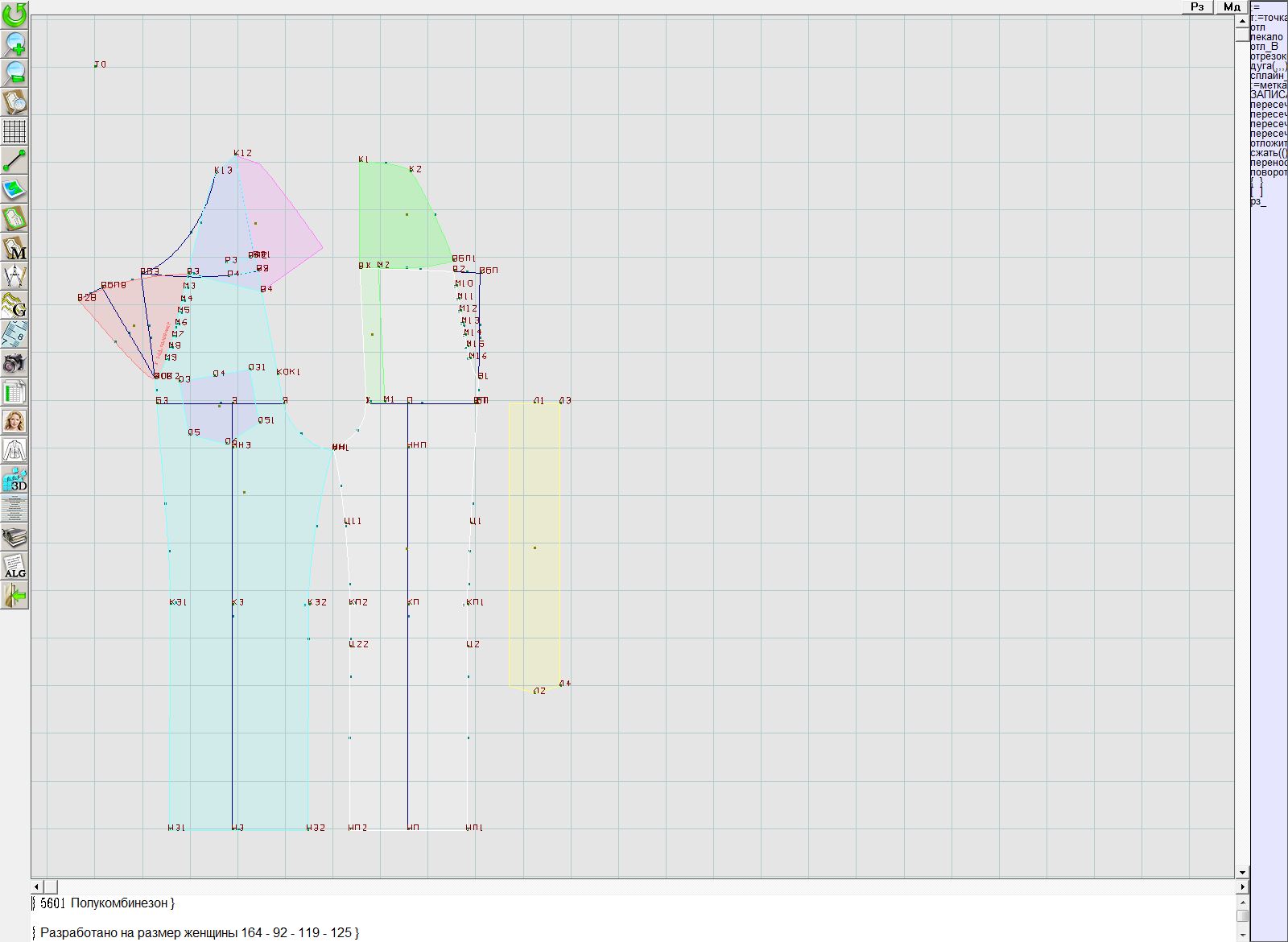Click the exit door icon with green arrow
This screenshot has width=1288, height=942.
click(x=14, y=596)
